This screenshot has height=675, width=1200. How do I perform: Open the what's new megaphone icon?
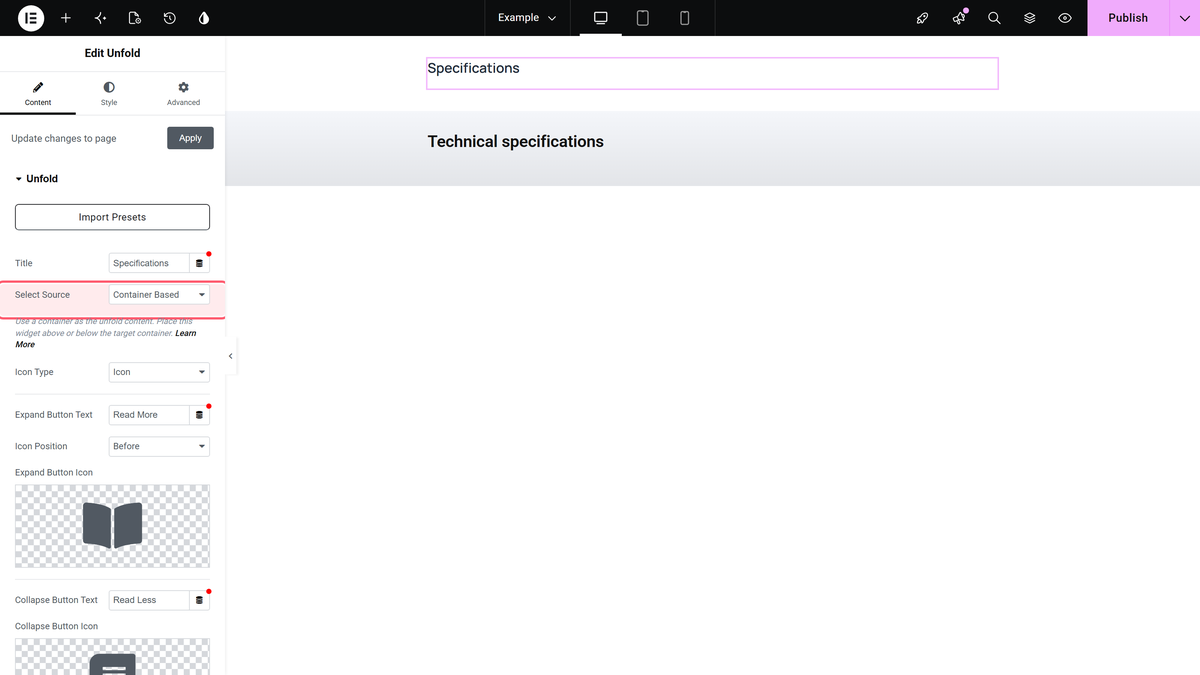[959, 18]
